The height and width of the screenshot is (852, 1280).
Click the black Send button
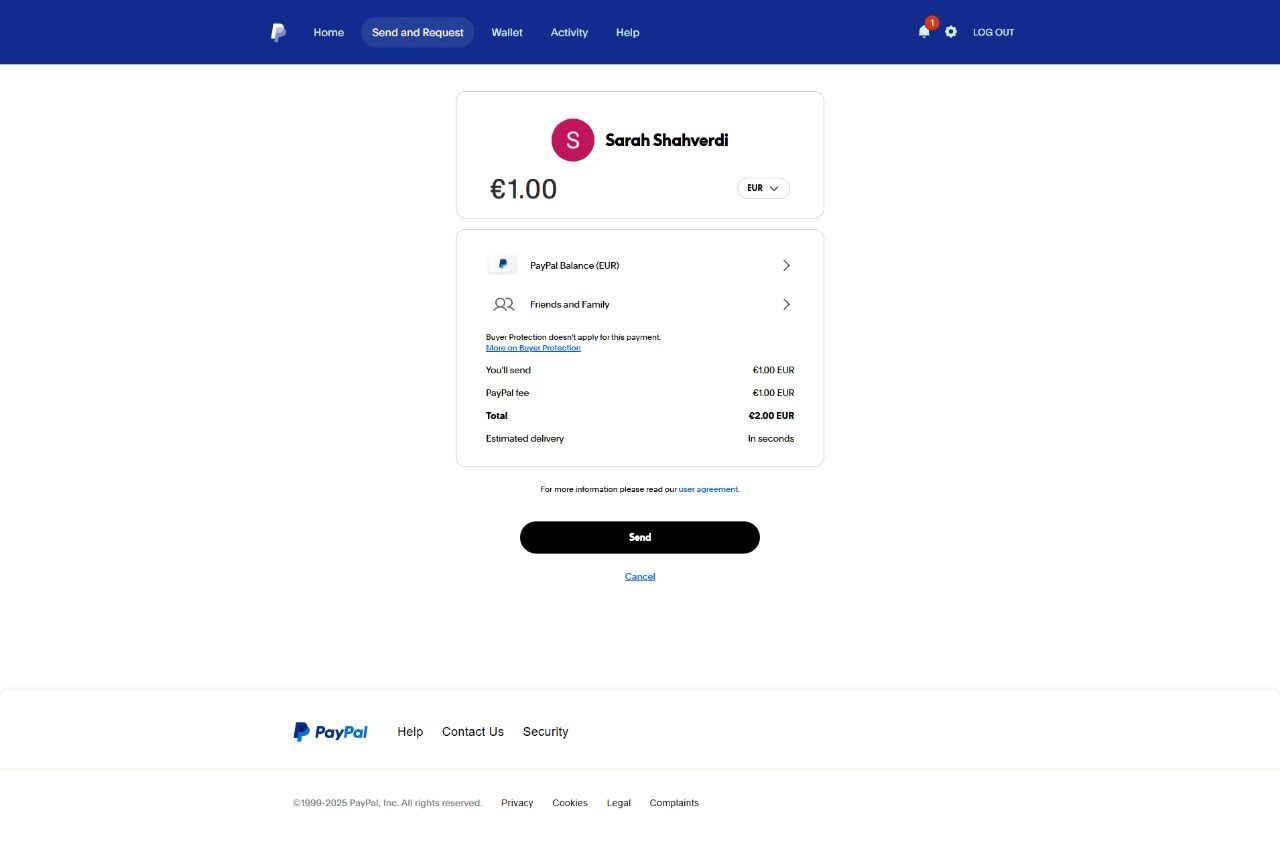point(640,537)
